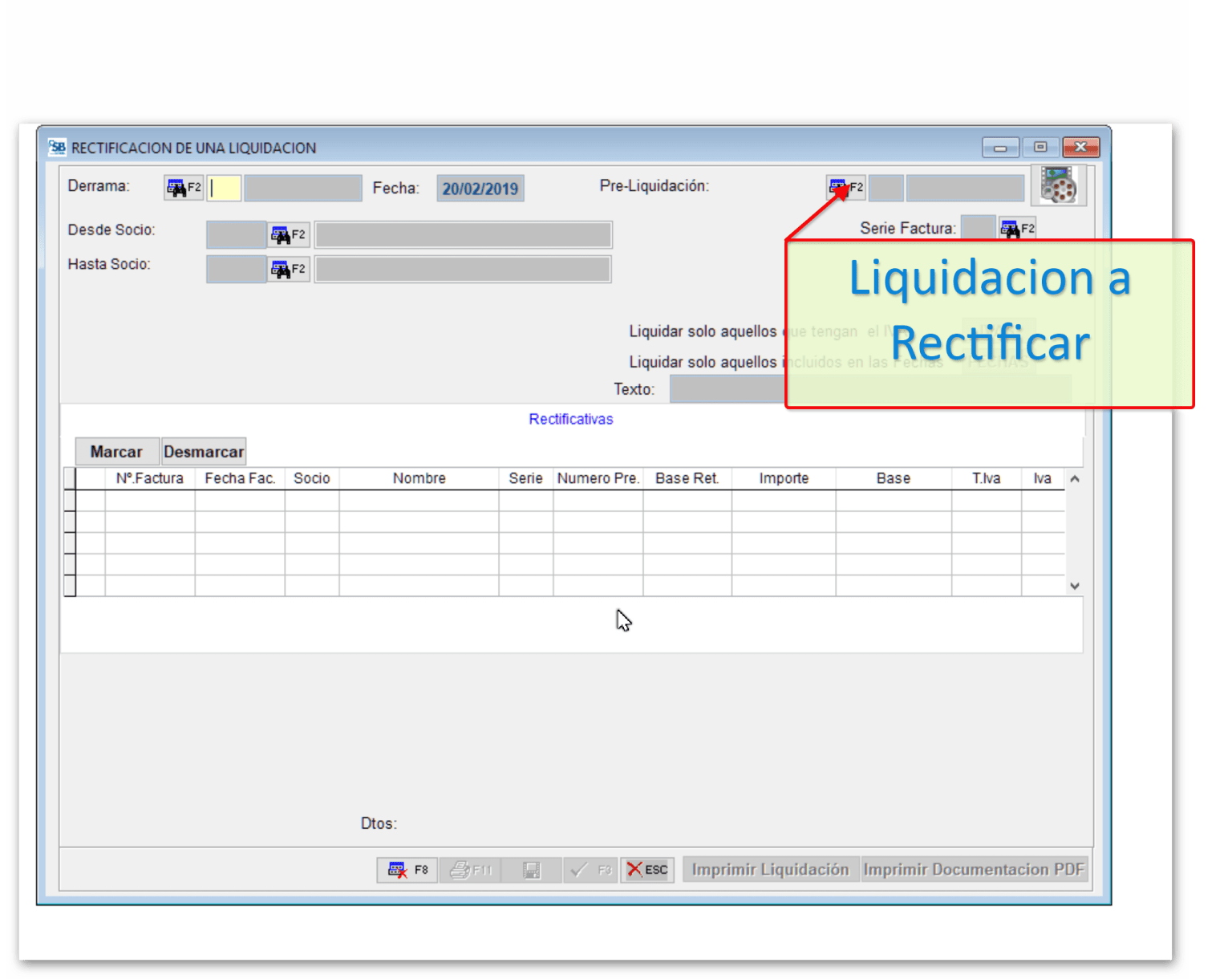Select the Fecha date field showing 20/02/2019
The width and height of the screenshot is (1232, 979).
480,187
